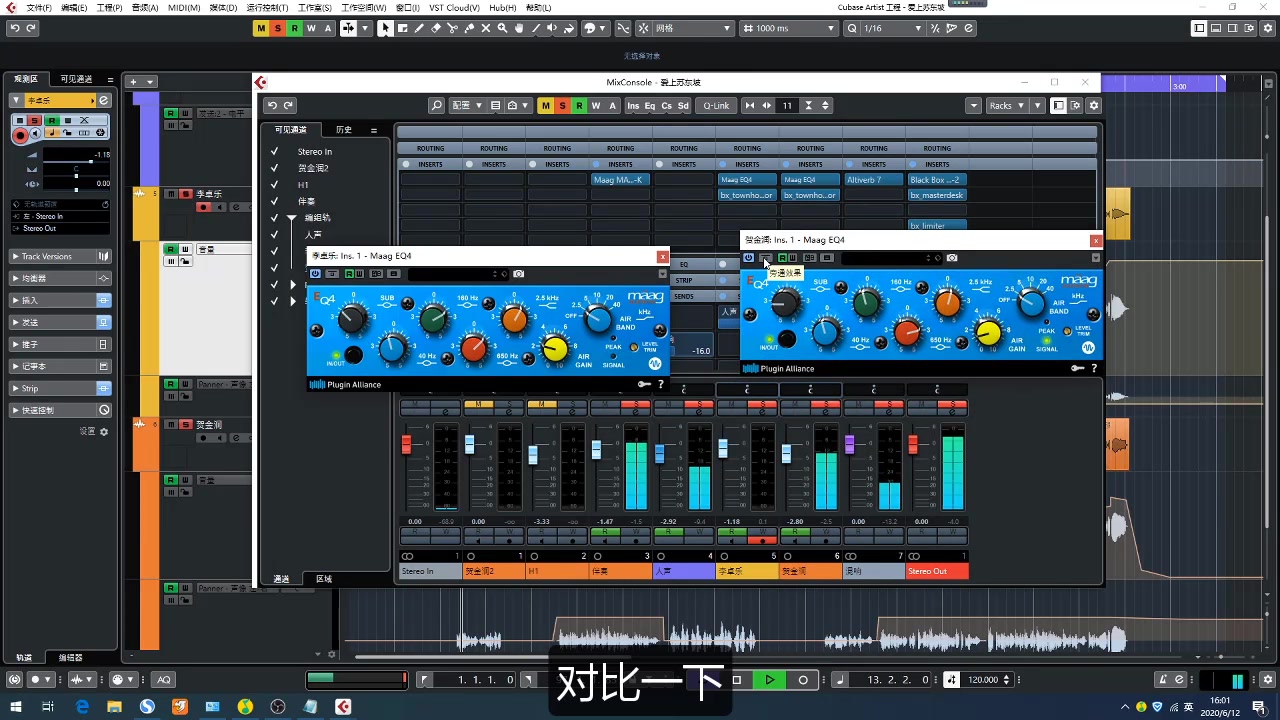Toggle global Solo S in MixConsole toolbar
Image resolution: width=1280 pixels, height=720 pixels.
pyautogui.click(x=562, y=105)
